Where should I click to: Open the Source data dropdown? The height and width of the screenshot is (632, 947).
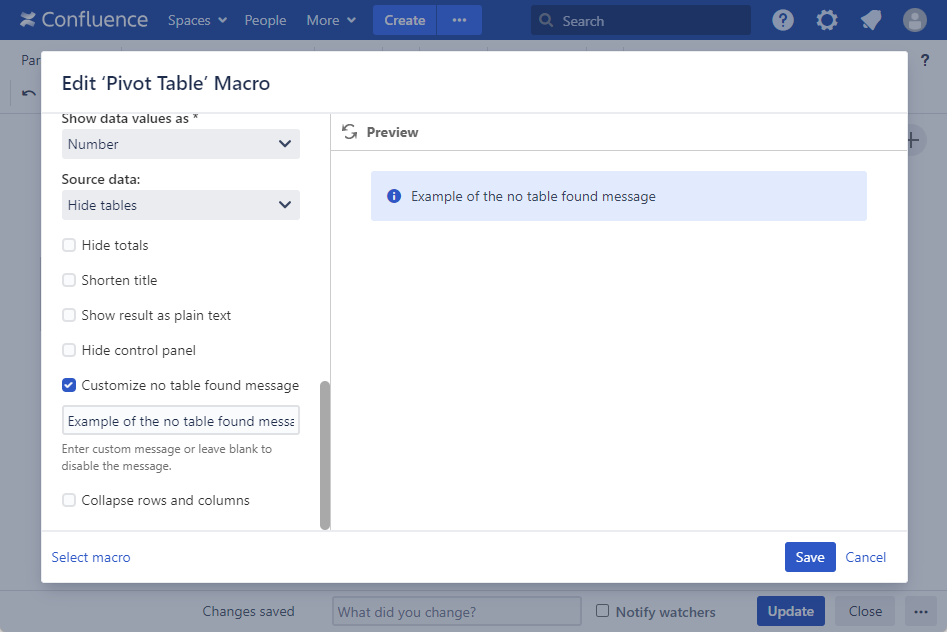[x=180, y=205]
